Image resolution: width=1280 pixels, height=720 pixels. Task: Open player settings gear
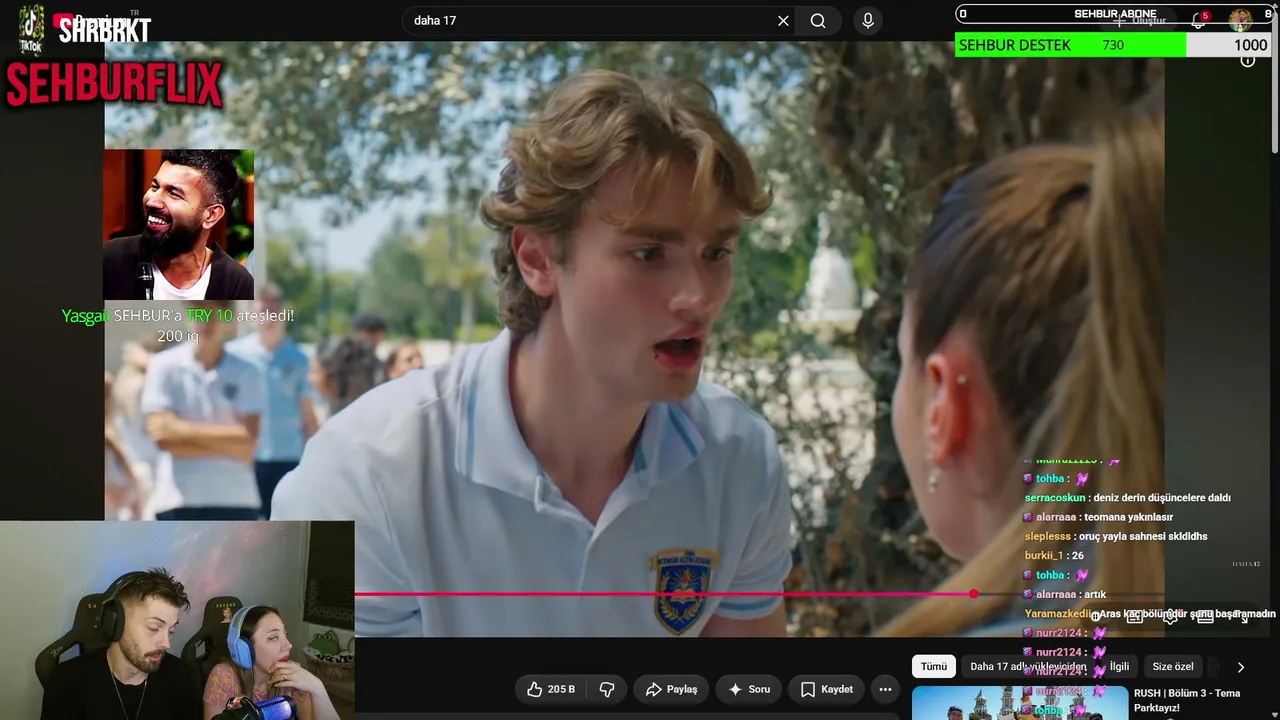coord(1170,616)
